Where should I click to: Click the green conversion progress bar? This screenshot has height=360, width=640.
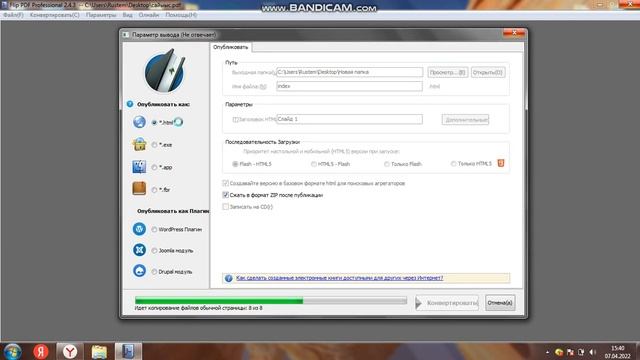point(271,301)
